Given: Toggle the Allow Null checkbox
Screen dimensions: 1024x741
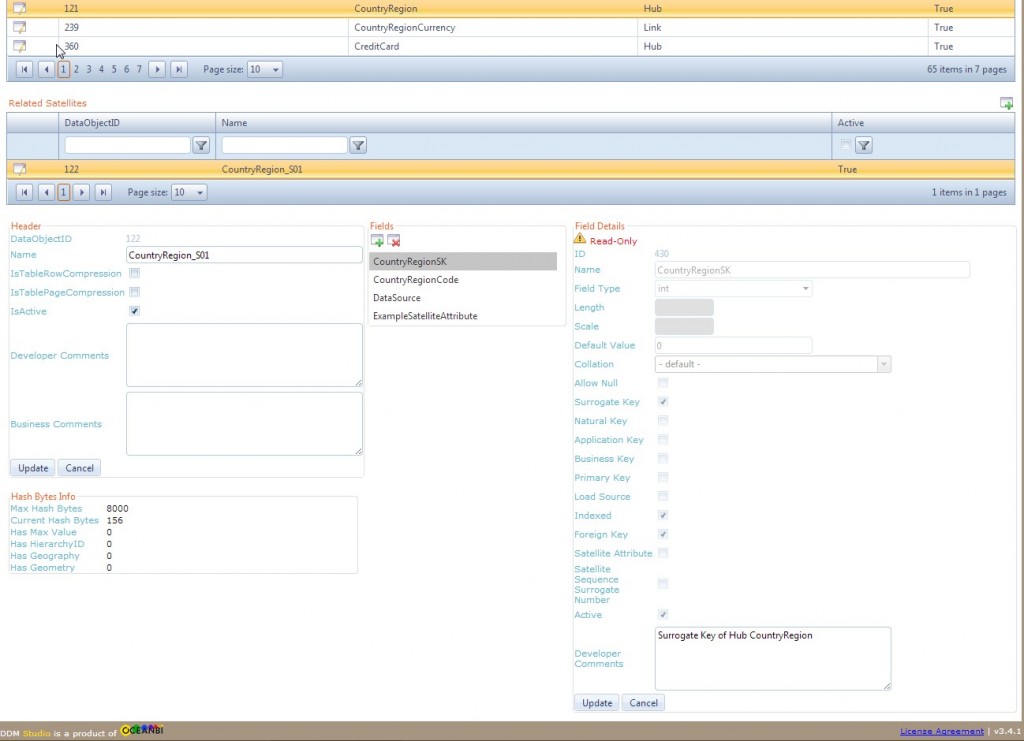Looking at the screenshot, I should pos(663,383).
